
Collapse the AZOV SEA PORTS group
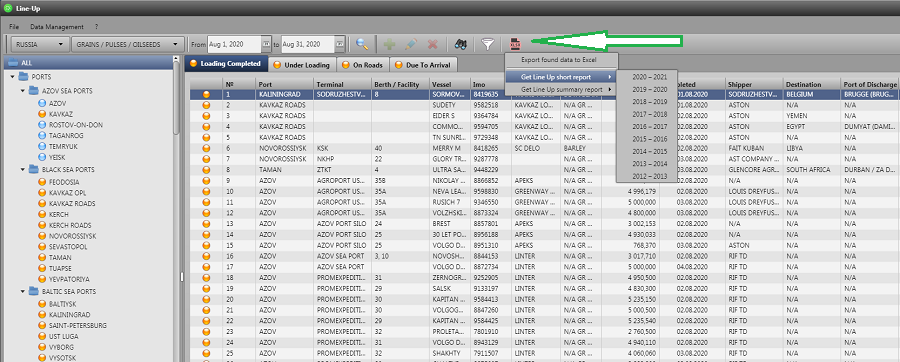click(22, 91)
